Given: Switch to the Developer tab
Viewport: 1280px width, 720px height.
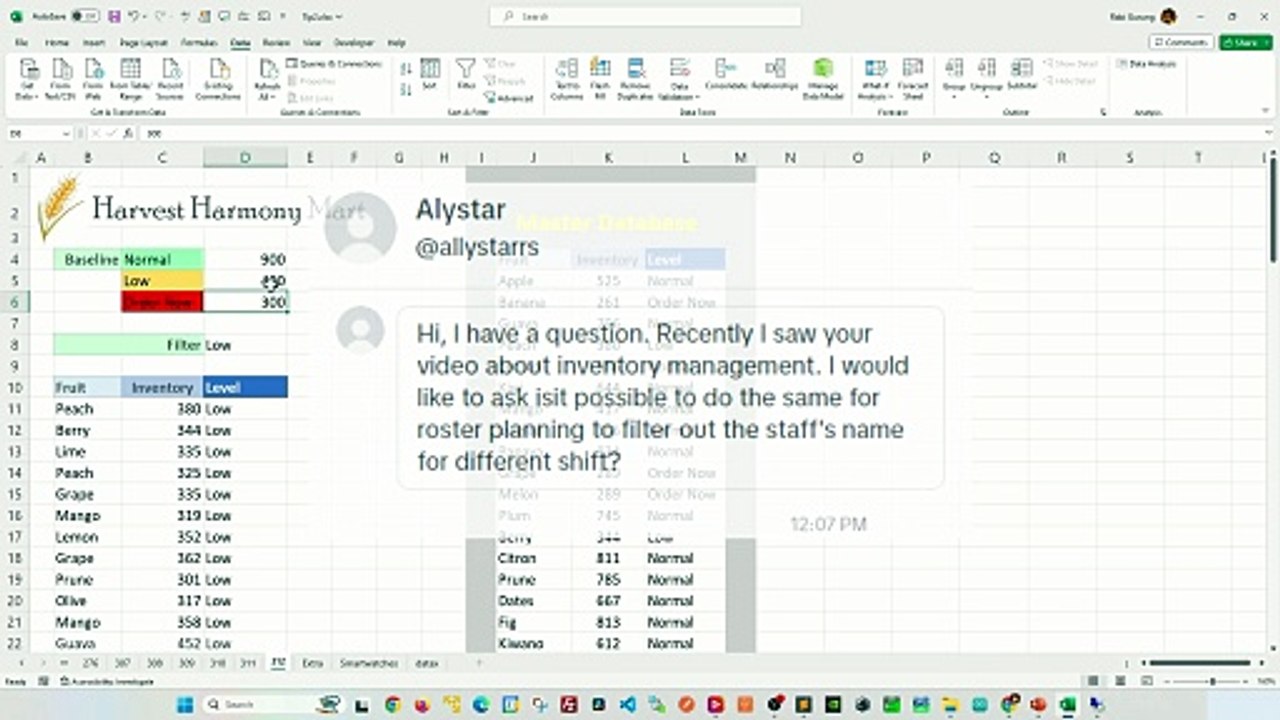Looking at the screenshot, I should [354, 43].
